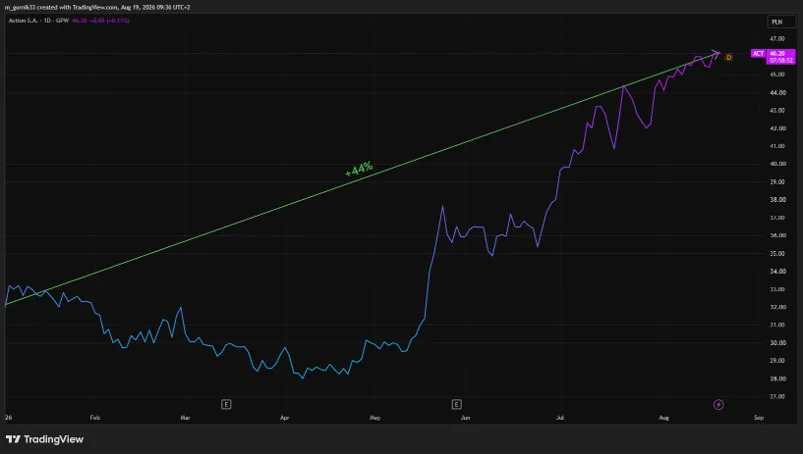Click the price change percentage in the legend
The height and width of the screenshot is (454, 803).
tap(118, 20)
